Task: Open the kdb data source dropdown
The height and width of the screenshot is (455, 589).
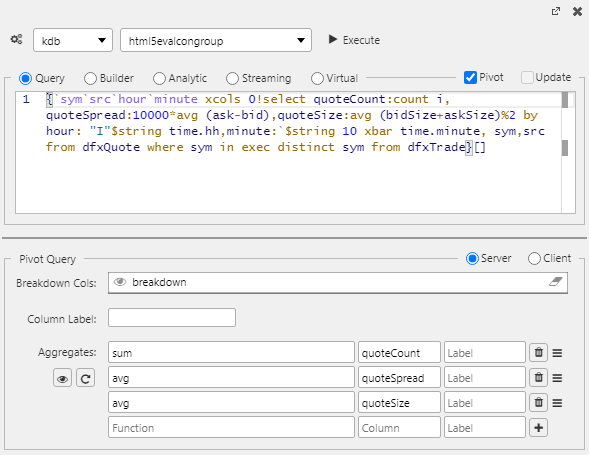Action: (73, 40)
